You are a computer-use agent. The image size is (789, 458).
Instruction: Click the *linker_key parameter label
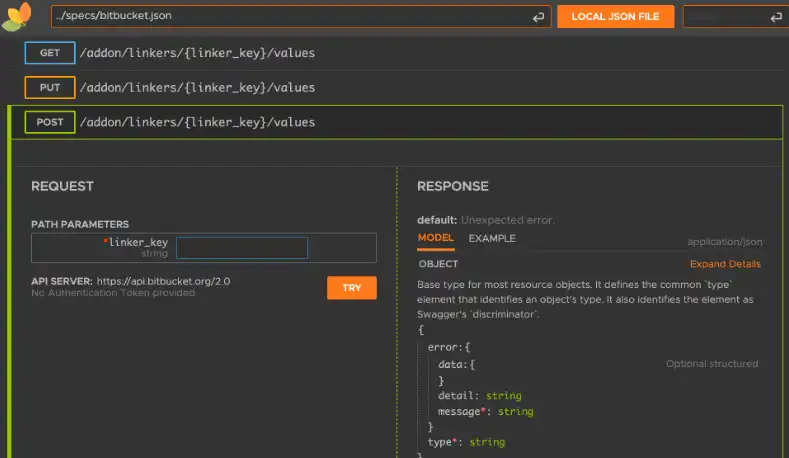click(135, 243)
